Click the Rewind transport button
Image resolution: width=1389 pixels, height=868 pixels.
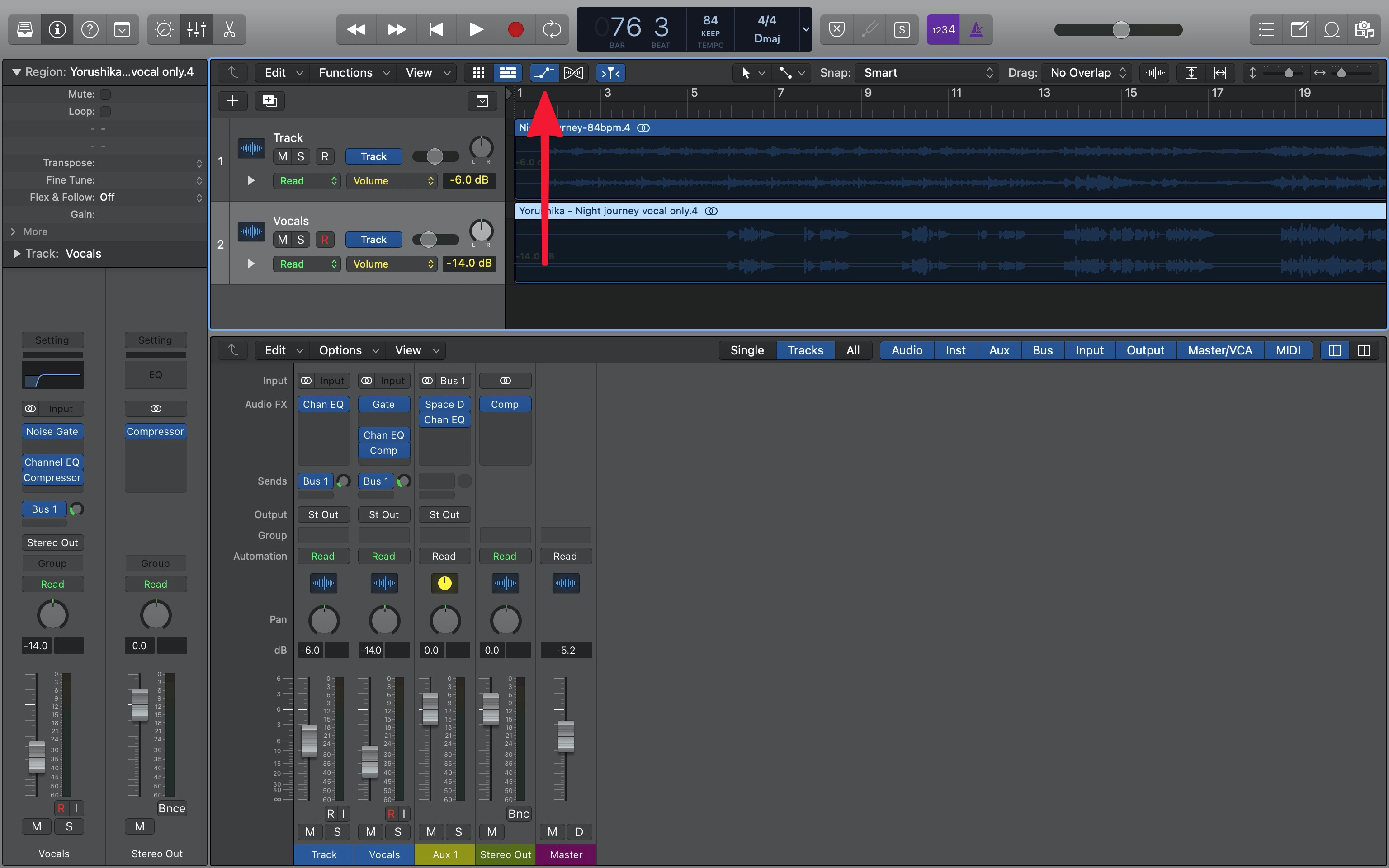point(356,29)
